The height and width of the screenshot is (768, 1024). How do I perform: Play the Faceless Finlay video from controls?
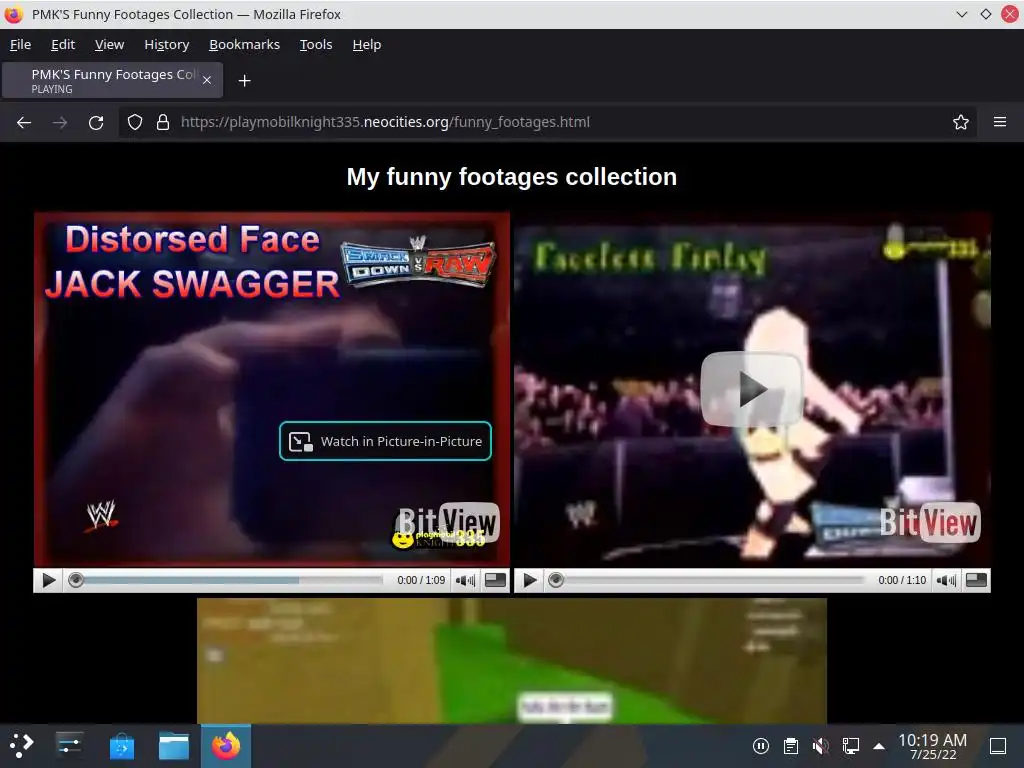tap(530, 580)
